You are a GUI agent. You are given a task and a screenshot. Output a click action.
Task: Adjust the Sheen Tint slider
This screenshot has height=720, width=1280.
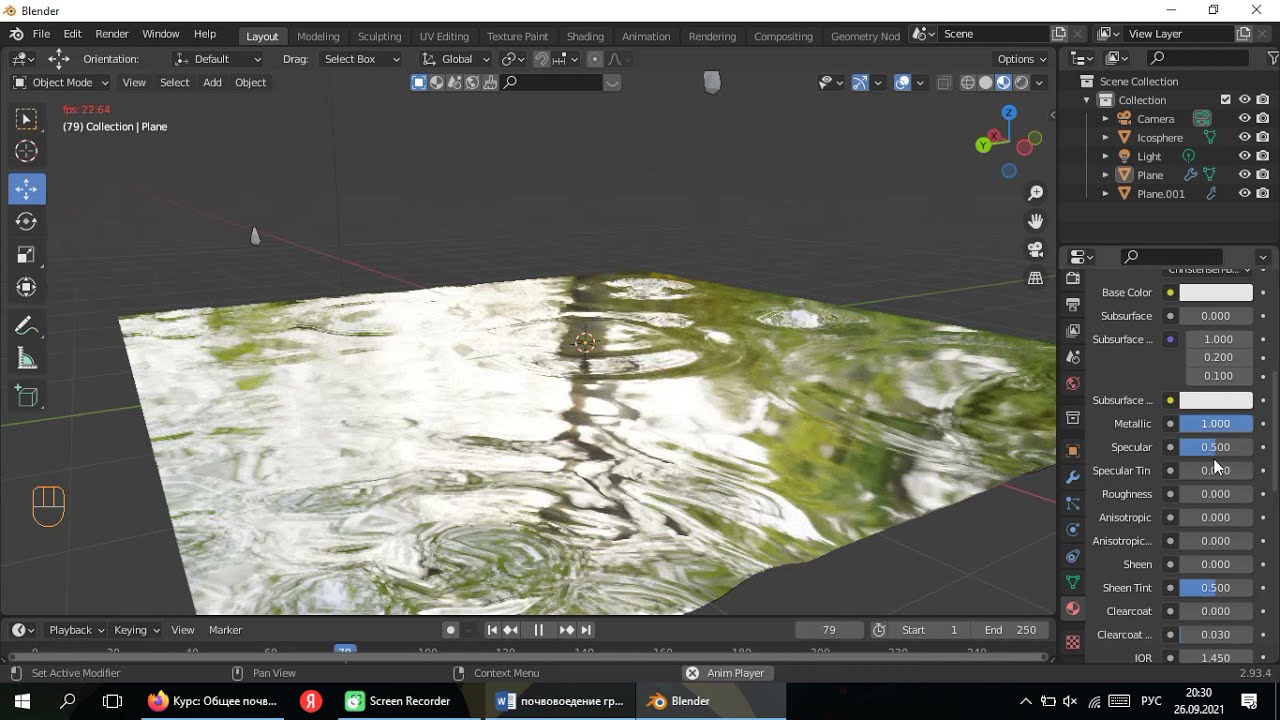1216,588
